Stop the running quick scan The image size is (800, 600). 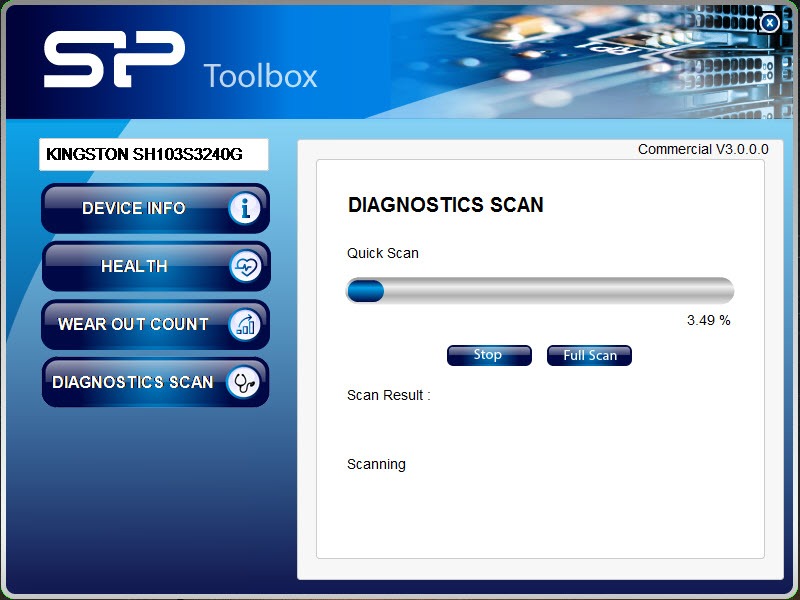[489, 355]
